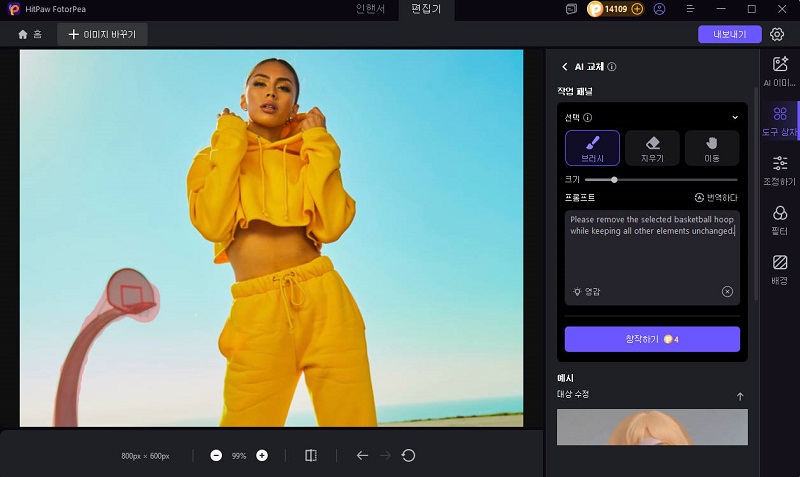
Task: Click the zoom in plus icon
Action: pos(262,456)
